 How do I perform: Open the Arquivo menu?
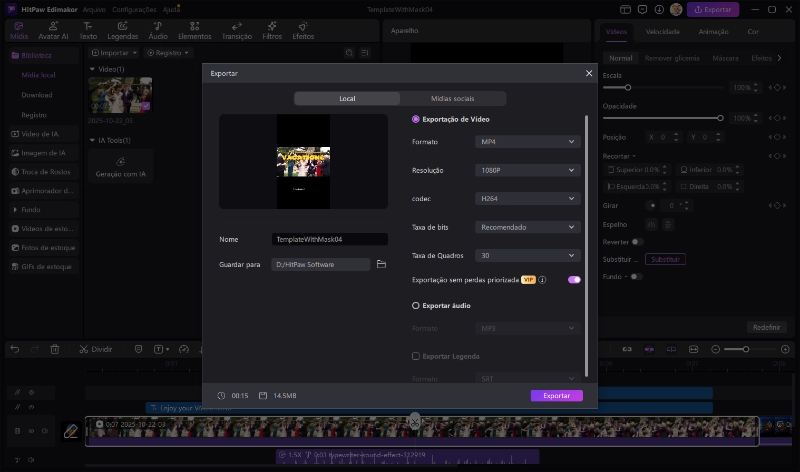(x=94, y=9)
